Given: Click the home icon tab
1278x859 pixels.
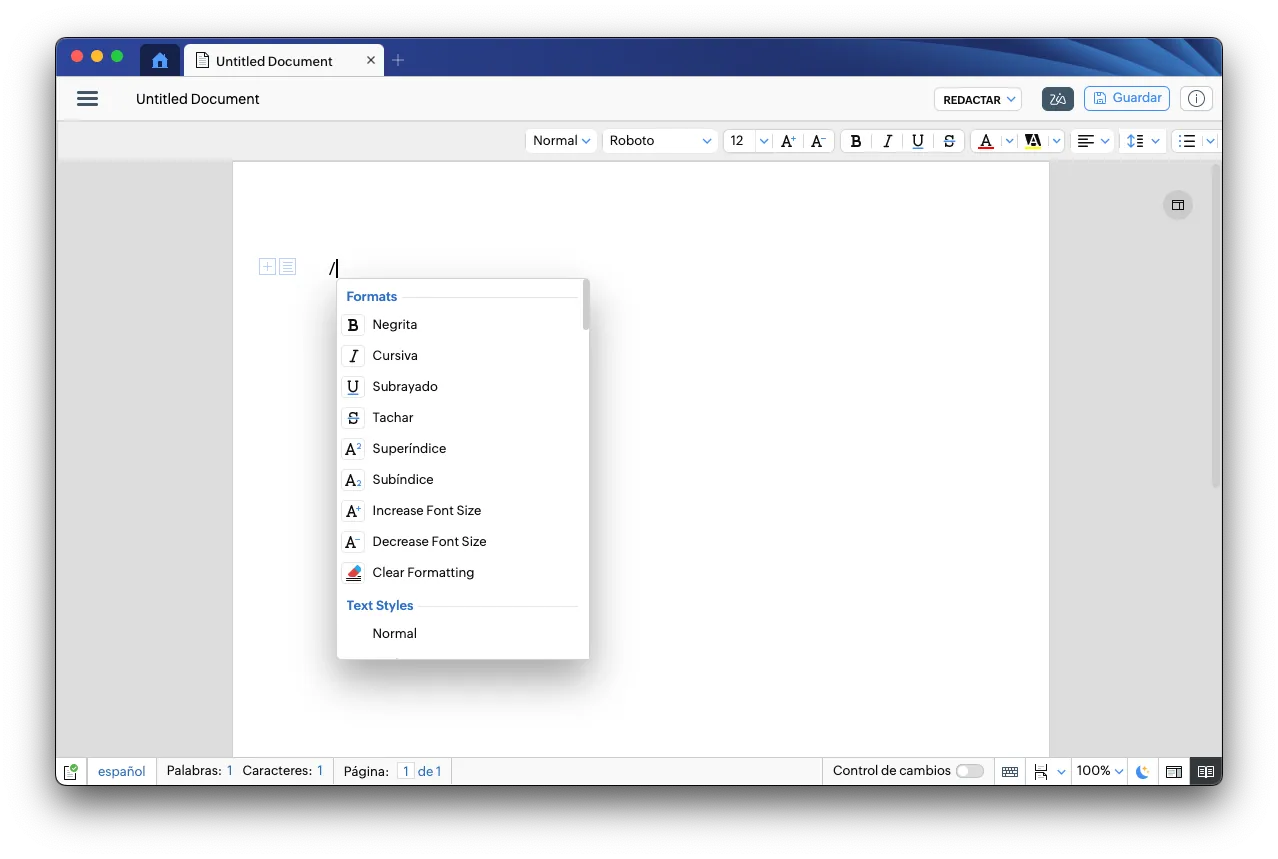Looking at the screenshot, I should click(x=160, y=61).
